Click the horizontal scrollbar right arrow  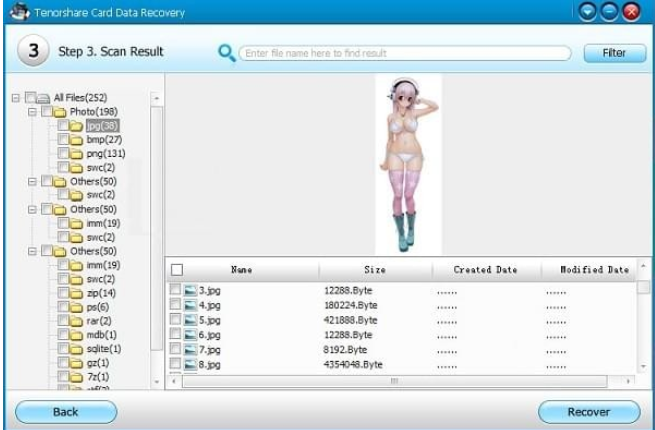[x=628, y=381]
